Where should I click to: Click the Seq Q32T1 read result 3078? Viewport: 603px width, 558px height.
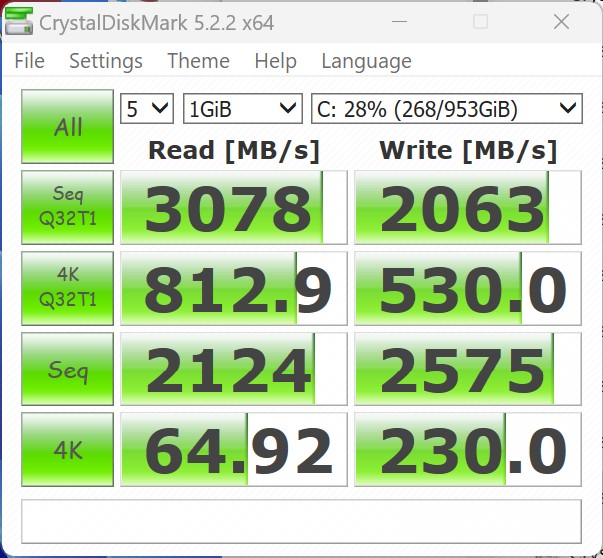(x=234, y=207)
